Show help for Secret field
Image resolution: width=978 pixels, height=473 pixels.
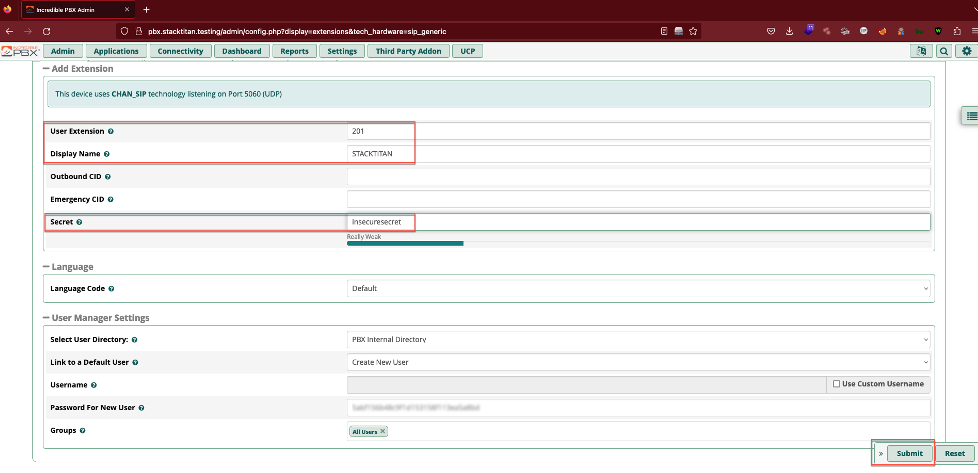(79, 222)
